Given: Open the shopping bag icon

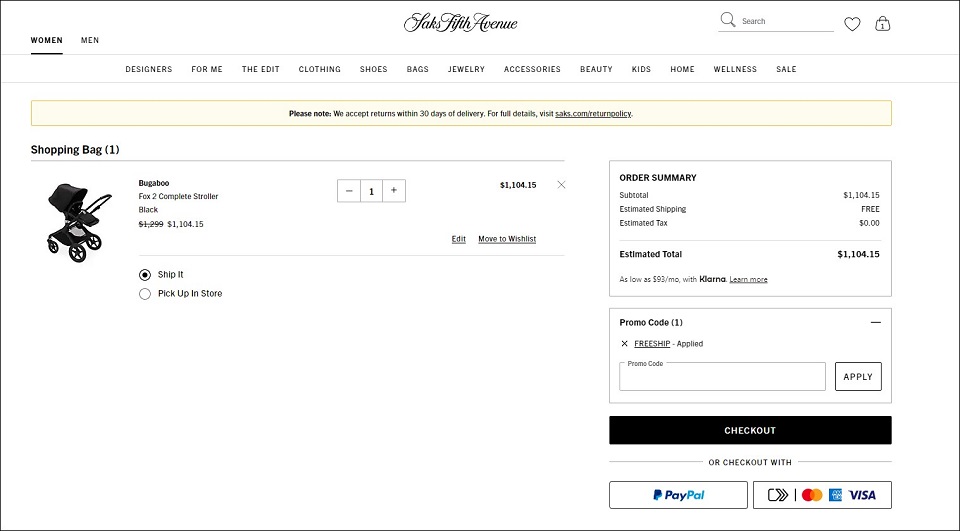Looking at the screenshot, I should pyautogui.click(x=882, y=24).
